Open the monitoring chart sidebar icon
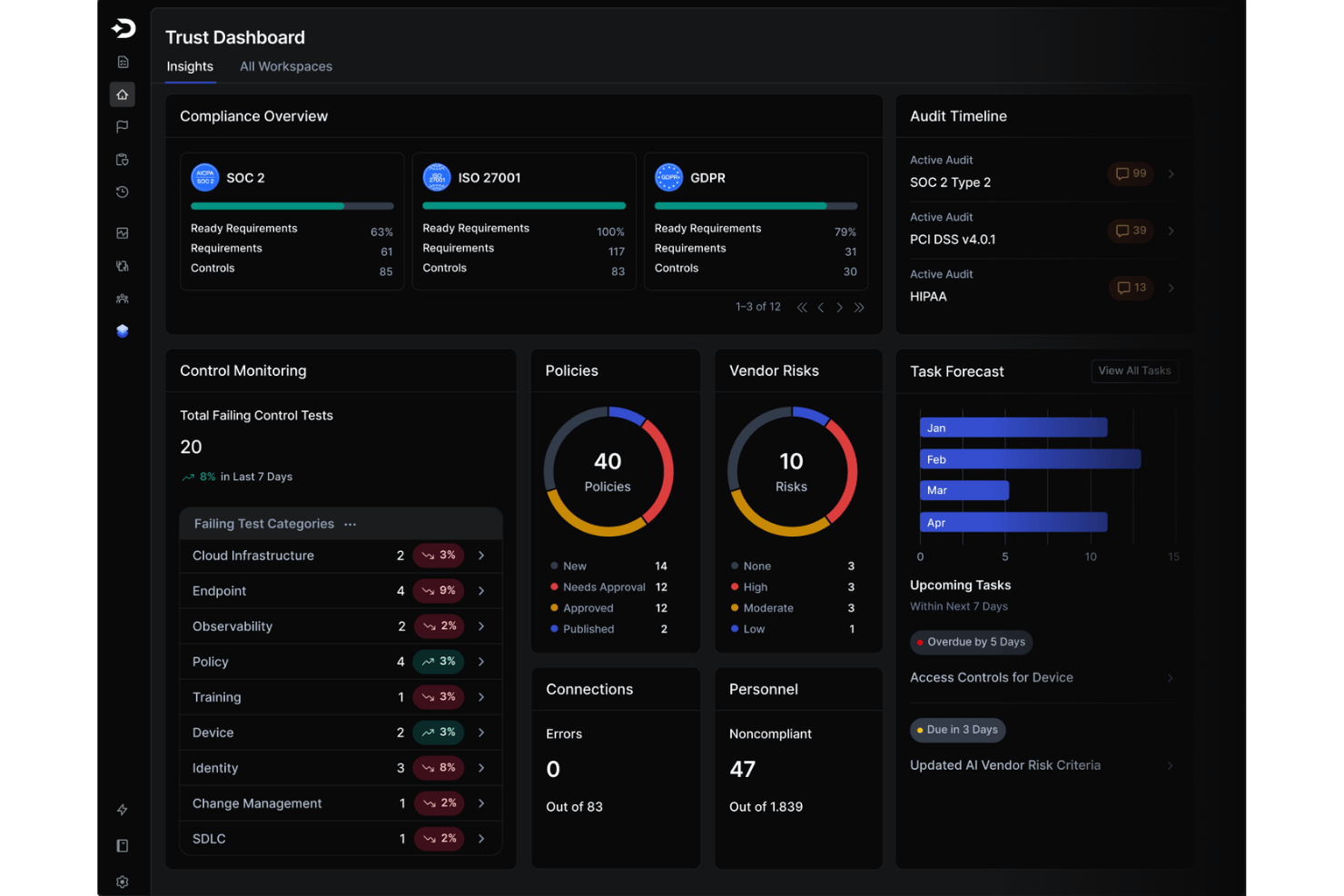The image size is (1344, 896). [123, 233]
